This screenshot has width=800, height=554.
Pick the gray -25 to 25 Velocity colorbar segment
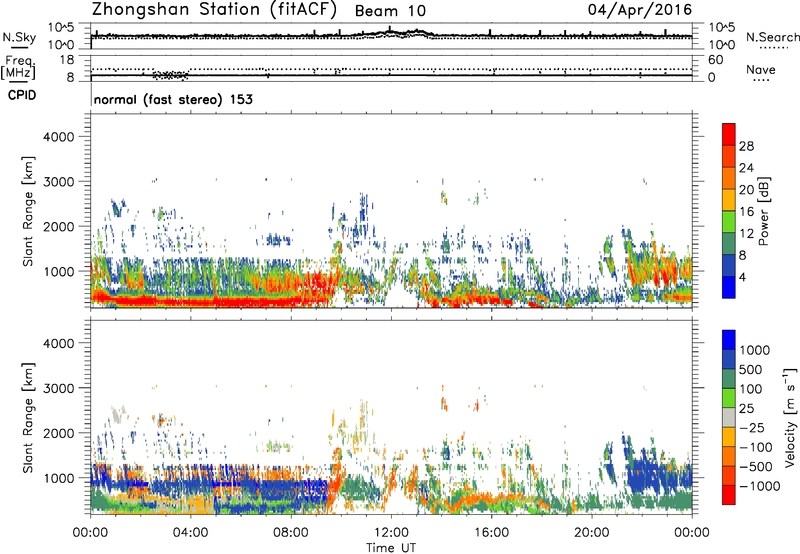[729, 418]
